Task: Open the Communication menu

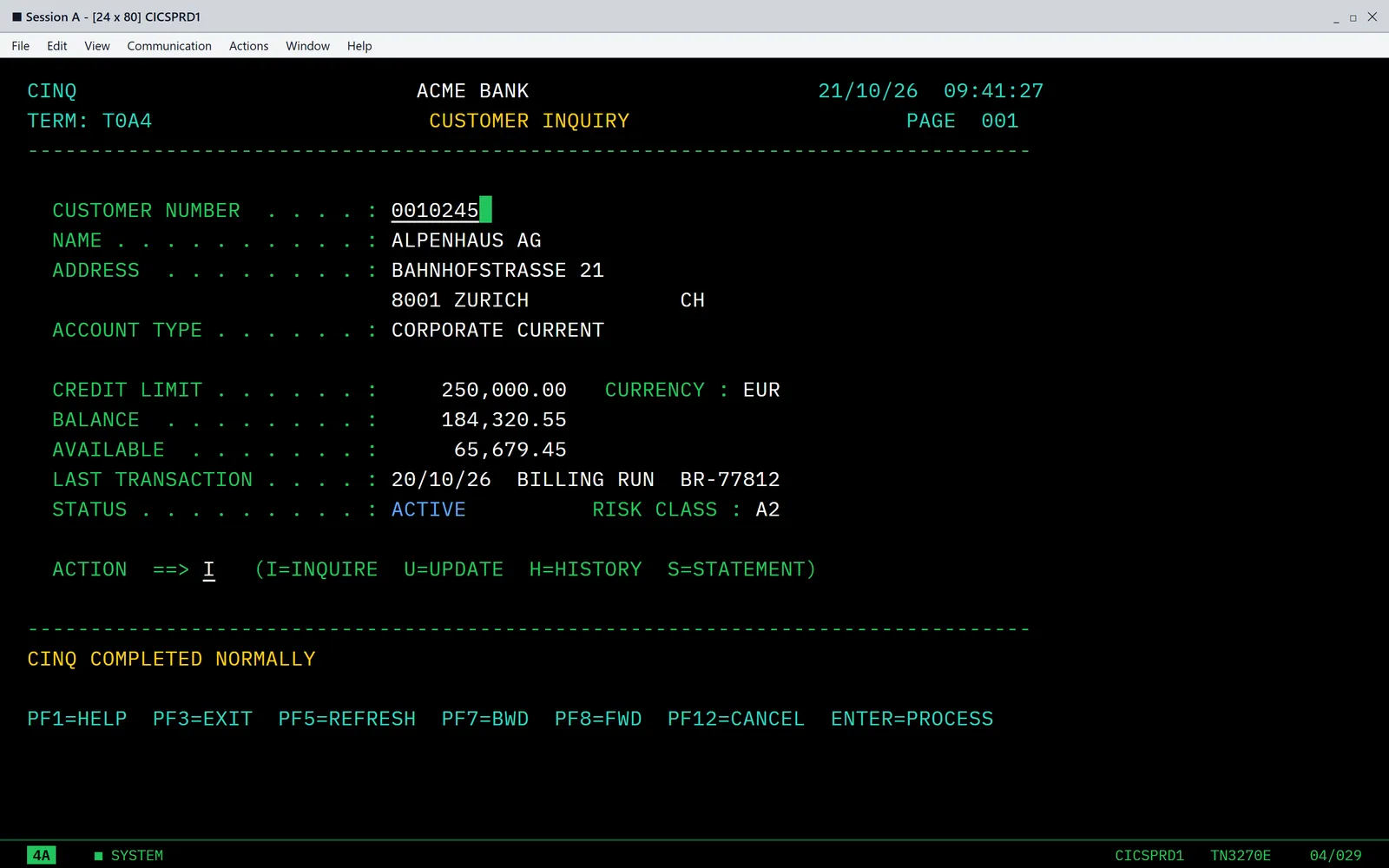Action: coord(169,46)
